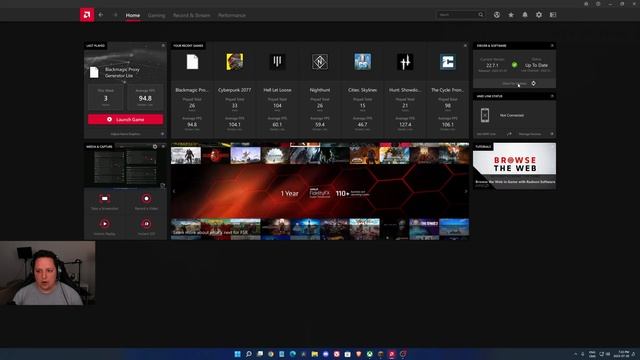This screenshot has height=360, width=640.
Task: Switch to the Record & Stream tab
Action: 191,15
